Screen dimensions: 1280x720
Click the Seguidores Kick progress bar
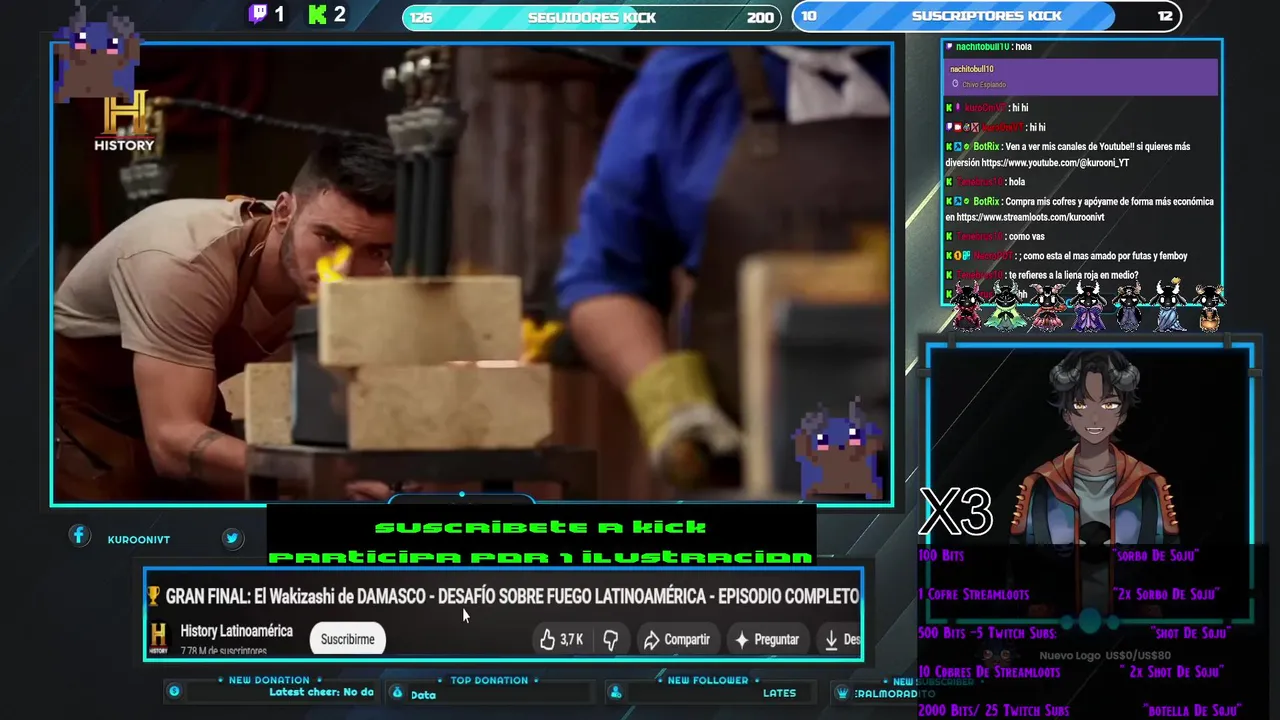tap(592, 17)
